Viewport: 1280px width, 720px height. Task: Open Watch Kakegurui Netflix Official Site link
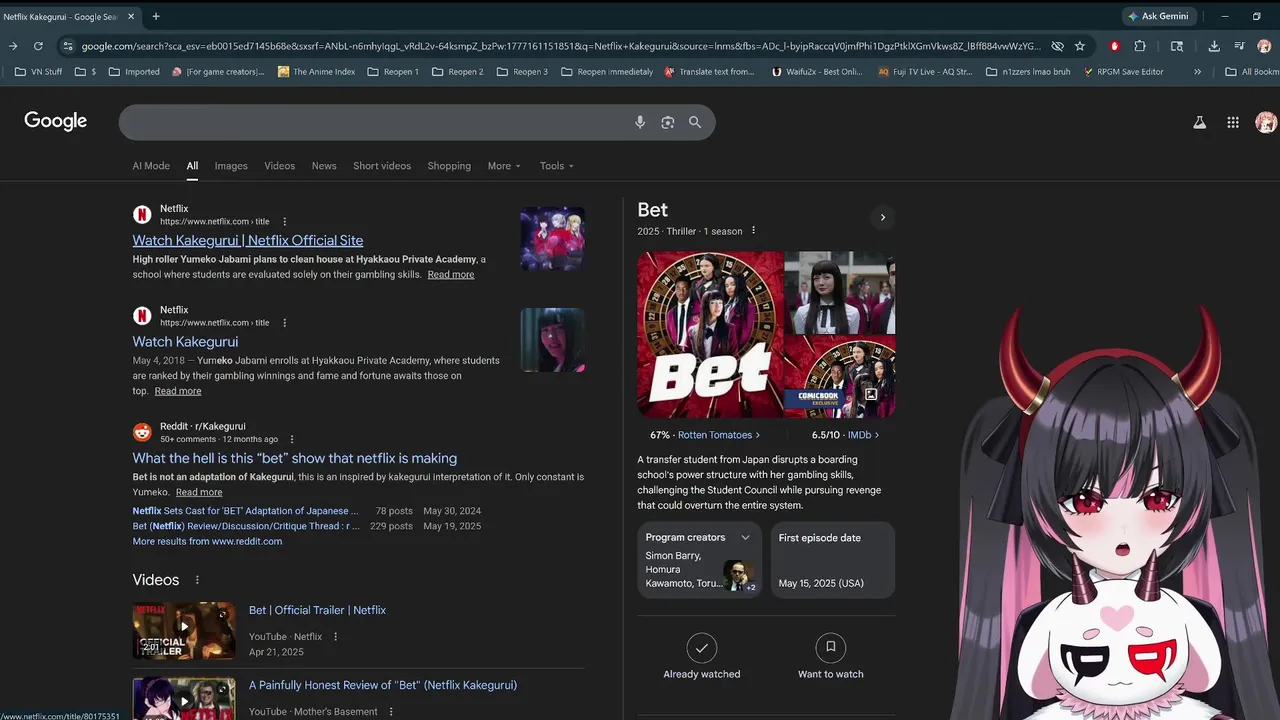click(x=248, y=240)
